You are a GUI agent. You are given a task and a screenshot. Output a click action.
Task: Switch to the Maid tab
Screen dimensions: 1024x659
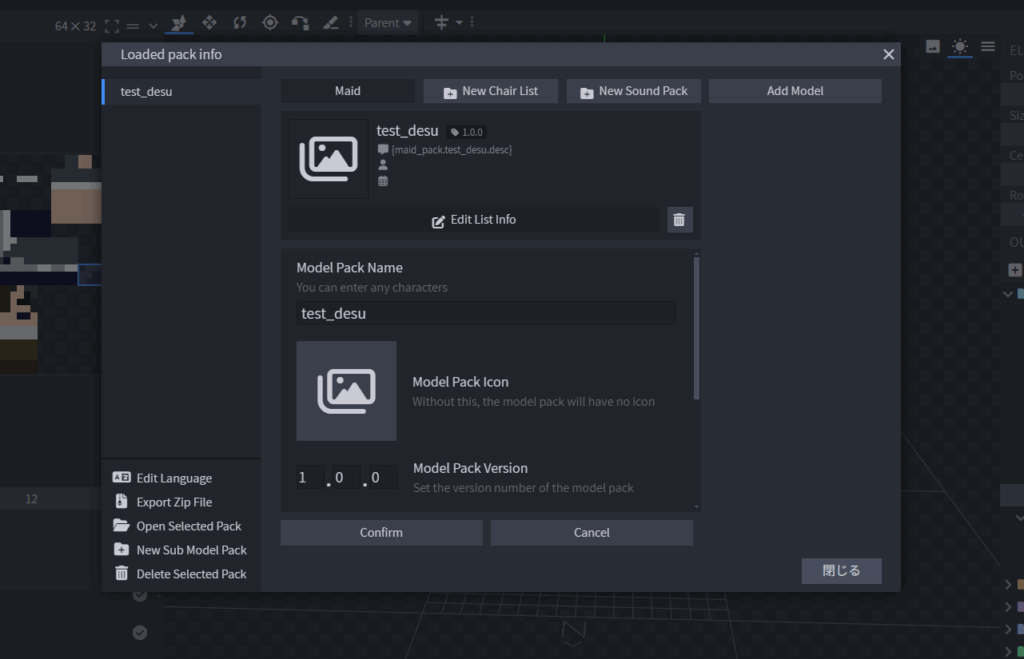[x=347, y=91]
